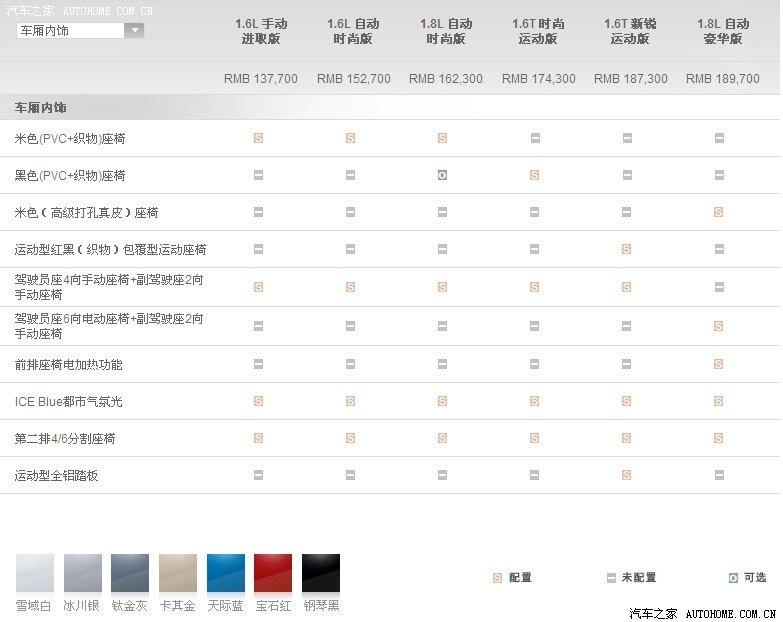Click price RMB 174,300
This screenshot has height=622, width=783.
click(x=538, y=79)
